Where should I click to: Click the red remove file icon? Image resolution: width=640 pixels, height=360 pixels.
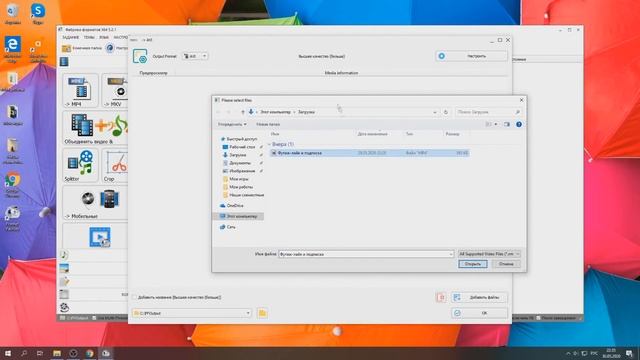(x=441, y=298)
